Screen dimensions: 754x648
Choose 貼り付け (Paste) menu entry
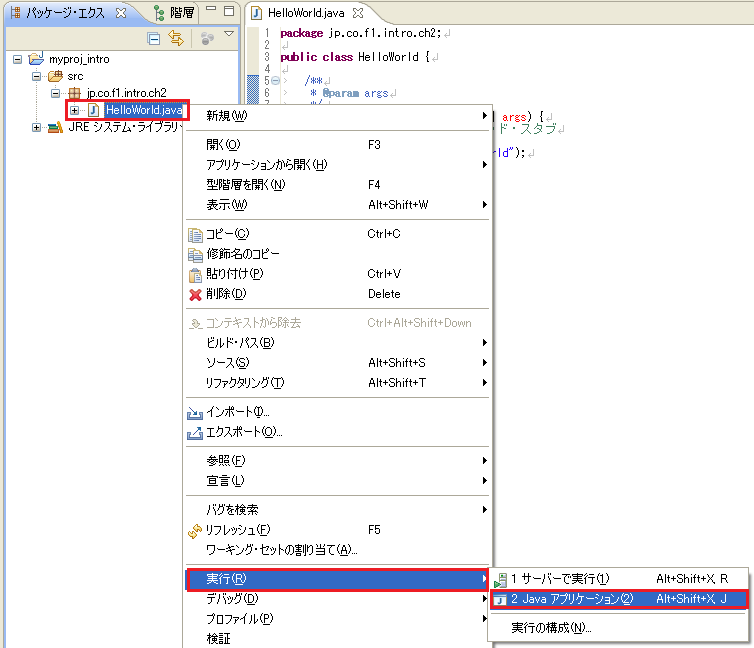[234, 274]
